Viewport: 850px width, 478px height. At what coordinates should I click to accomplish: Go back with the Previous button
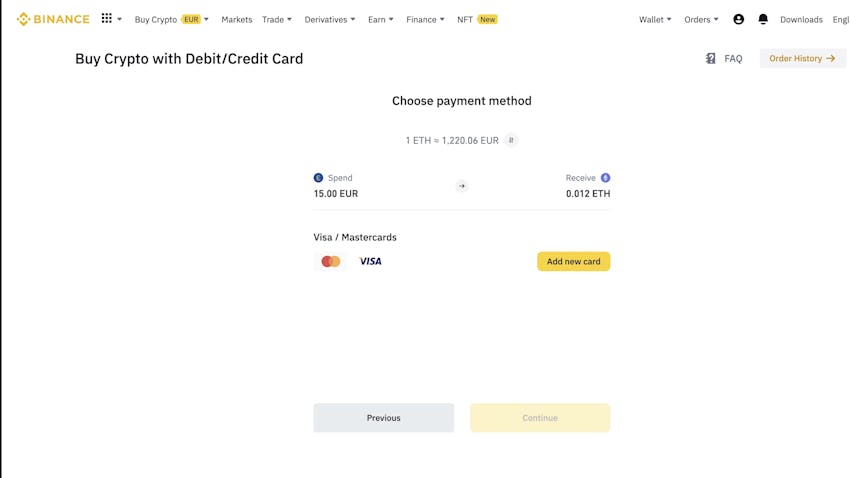pos(383,418)
